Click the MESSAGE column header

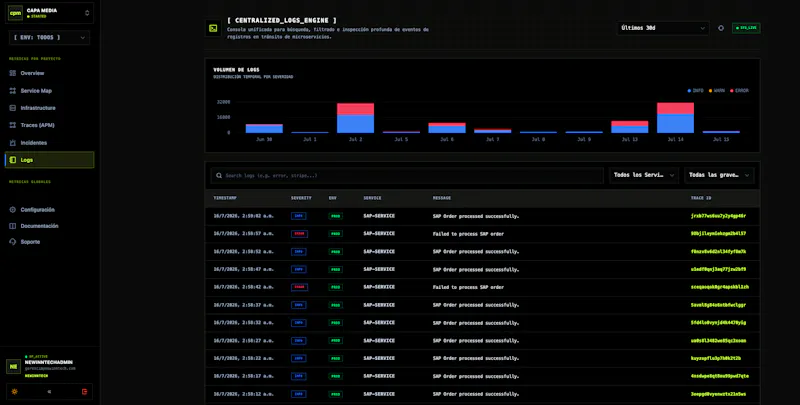point(442,198)
